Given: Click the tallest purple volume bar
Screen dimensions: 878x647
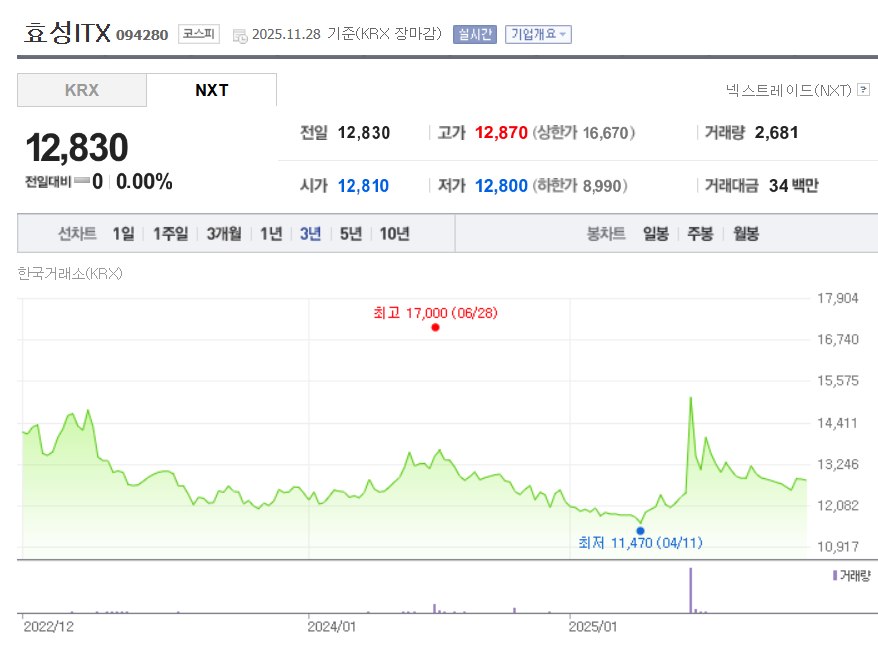Looking at the screenshot, I should click(x=690, y=590).
